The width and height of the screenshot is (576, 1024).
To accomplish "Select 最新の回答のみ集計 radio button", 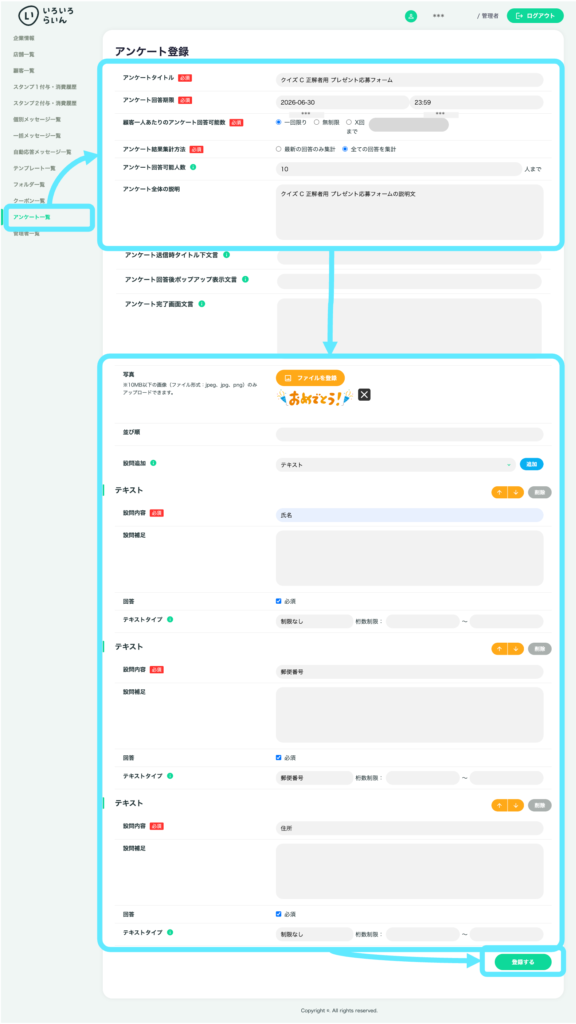I will click(279, 149).
